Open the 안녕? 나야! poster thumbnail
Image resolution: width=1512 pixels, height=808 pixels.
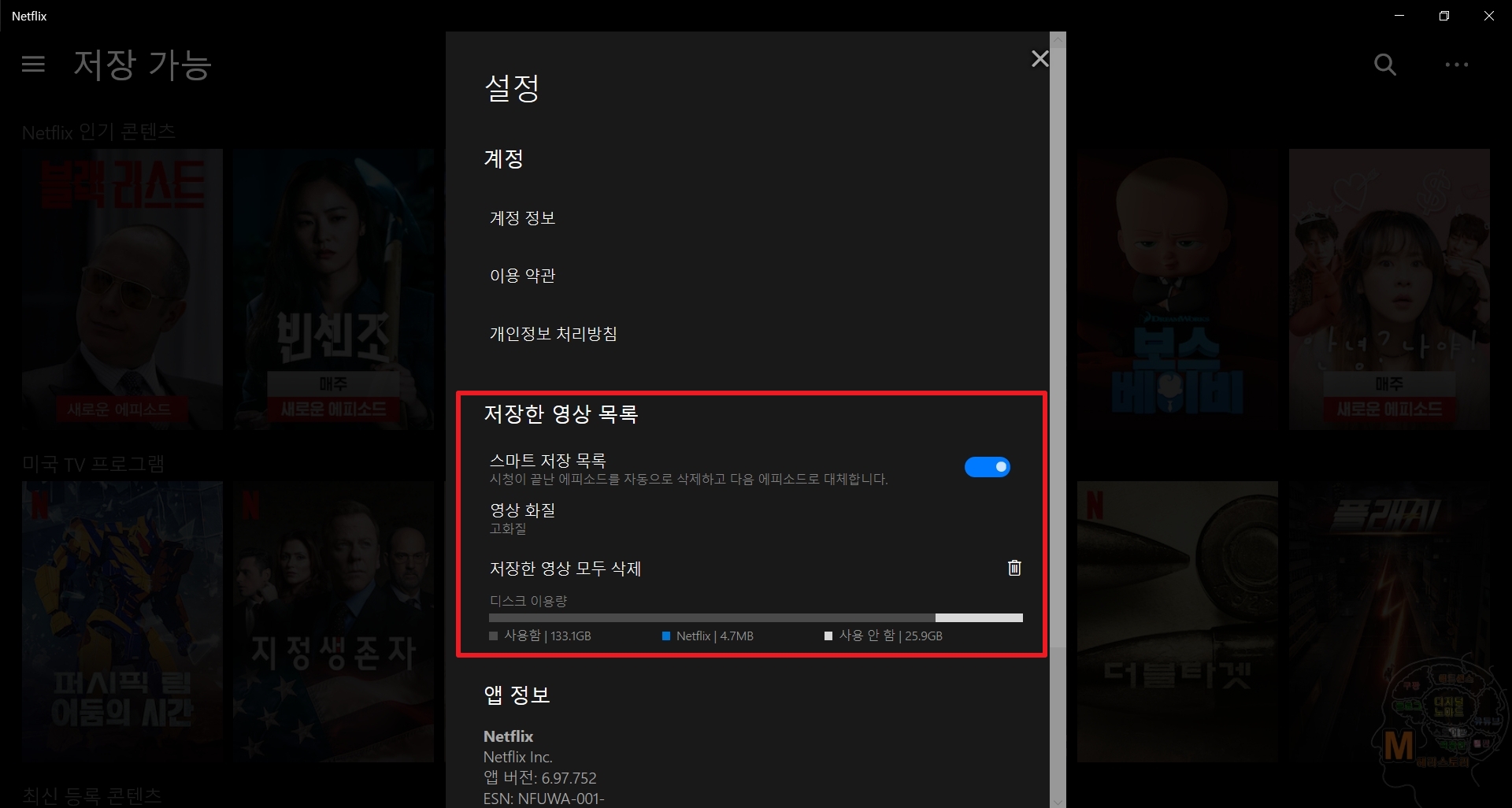pos(1389,290)
